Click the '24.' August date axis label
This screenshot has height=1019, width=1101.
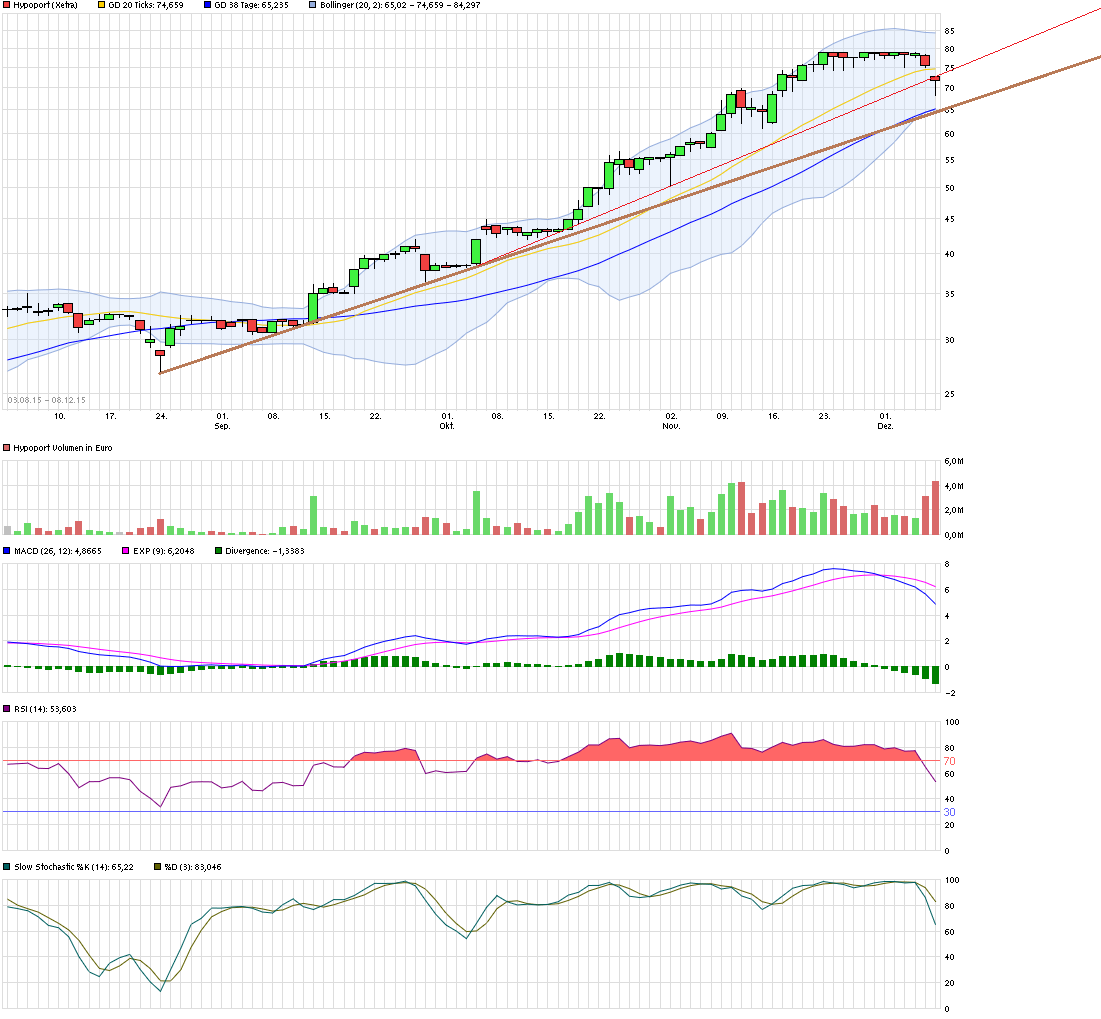click(161, 416)
